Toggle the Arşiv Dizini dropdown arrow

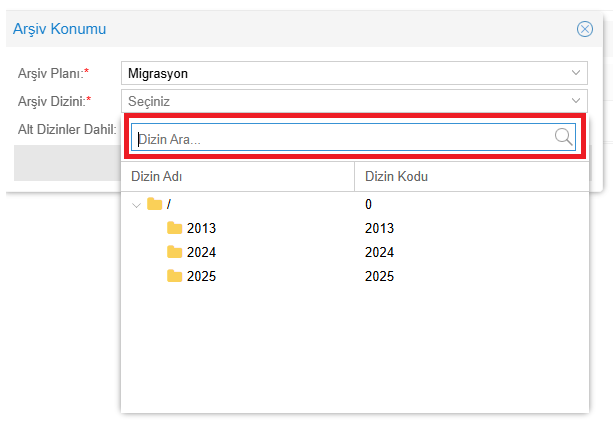(x=576, y=100)
